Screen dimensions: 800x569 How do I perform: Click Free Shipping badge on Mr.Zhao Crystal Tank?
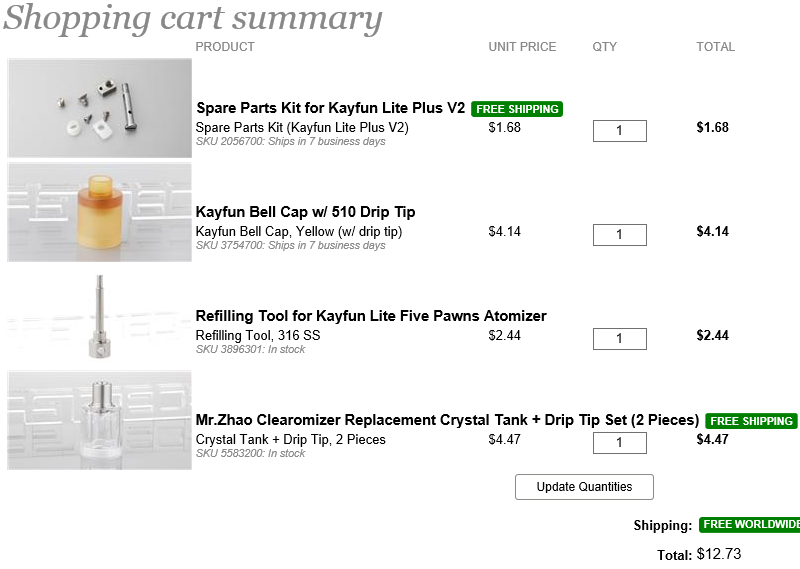(x=751, y=421)
